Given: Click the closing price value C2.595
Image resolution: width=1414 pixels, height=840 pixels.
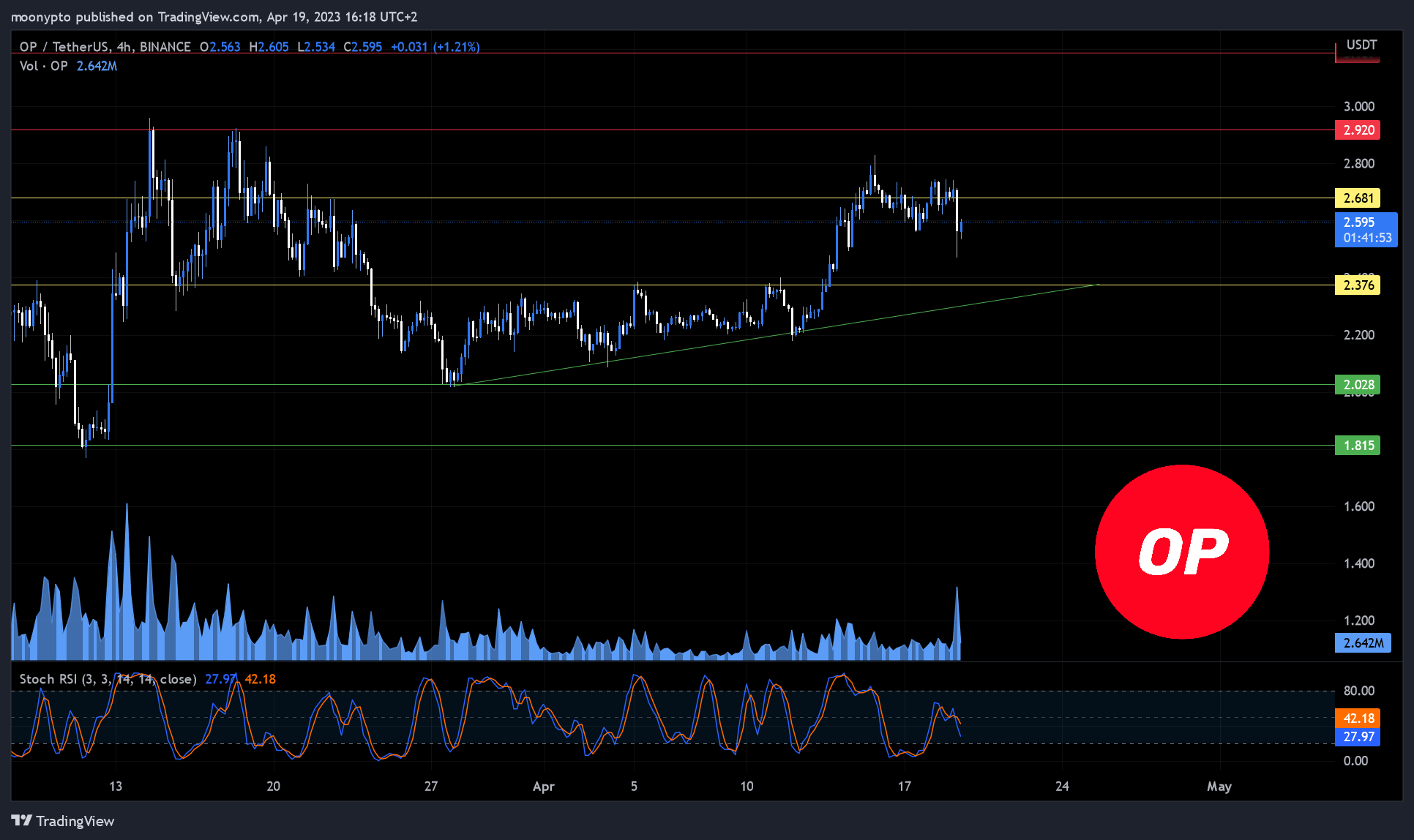Looking at the screenshot, I should (x=363, y=47).
